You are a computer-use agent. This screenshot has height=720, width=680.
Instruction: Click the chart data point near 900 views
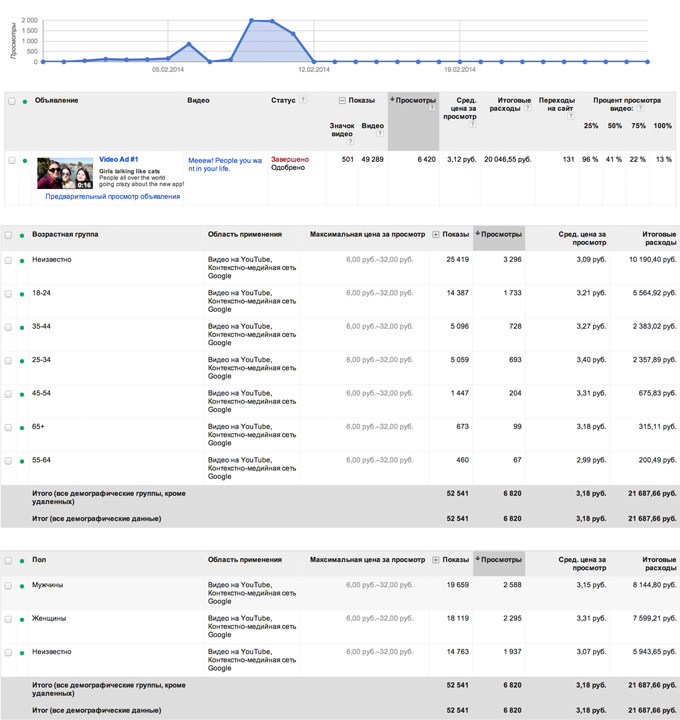[189, 44]
